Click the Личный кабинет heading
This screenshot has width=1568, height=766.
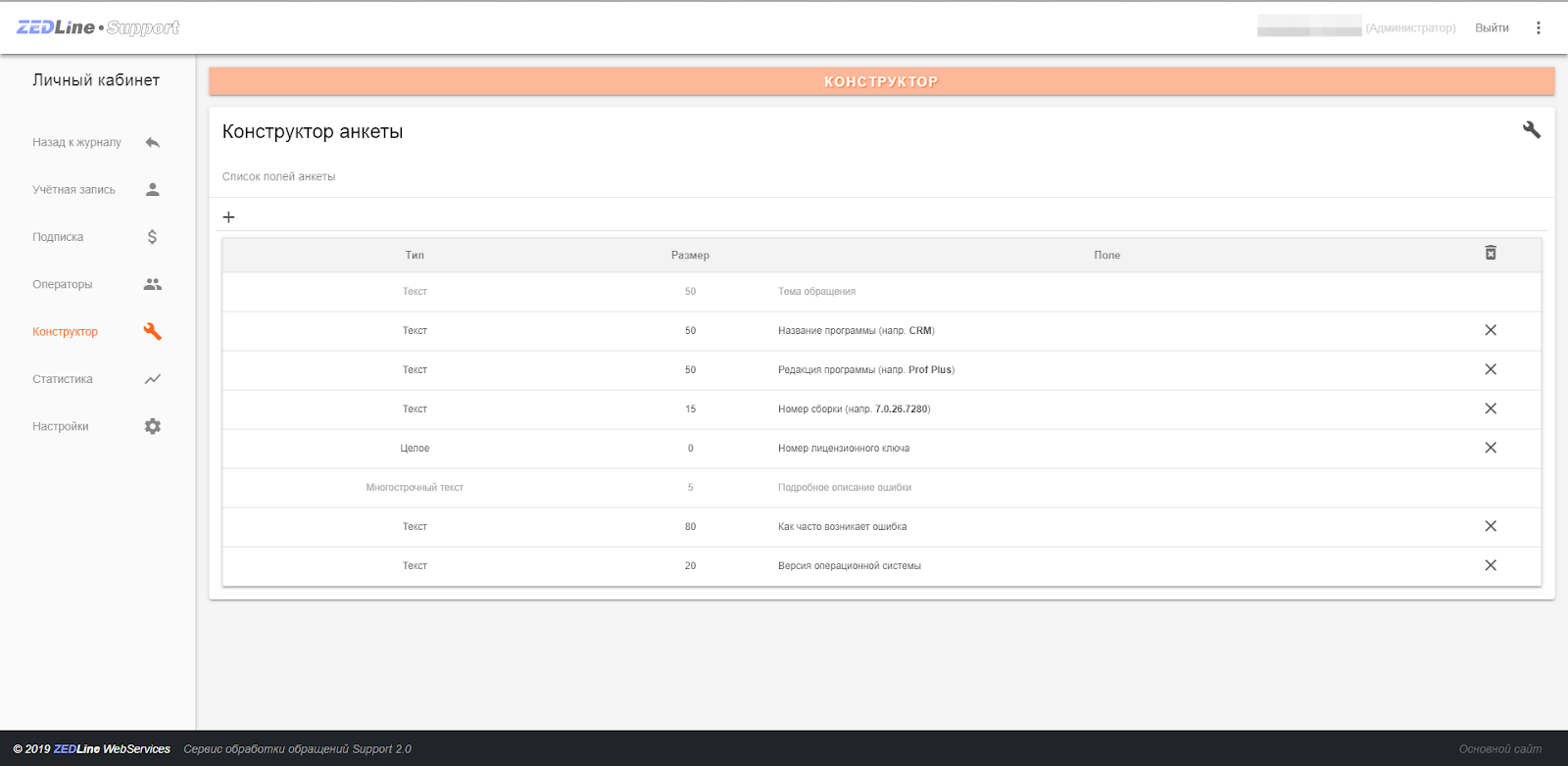[96, 80]
